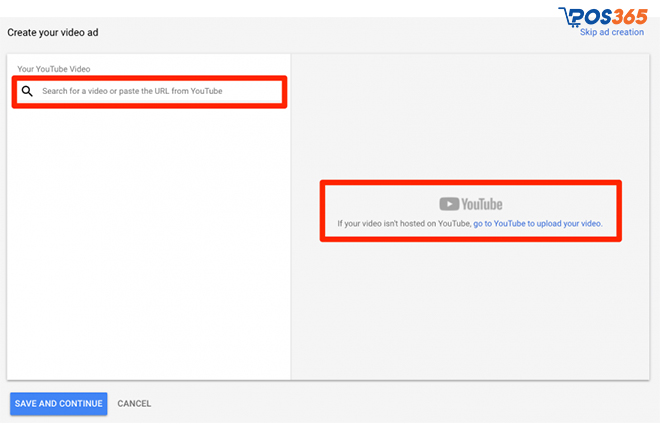
Task: Focus the YouTube video search field
Action: [x=149, y=91]
